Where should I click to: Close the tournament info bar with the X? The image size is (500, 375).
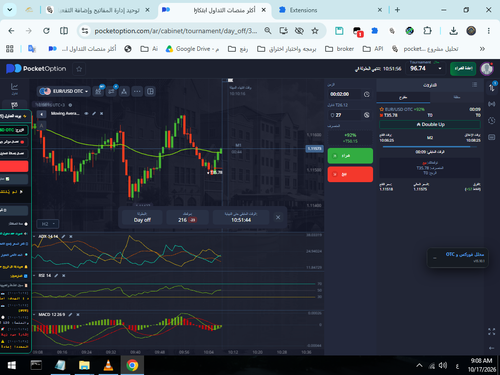pyautogui.click(x=278, y=217)
